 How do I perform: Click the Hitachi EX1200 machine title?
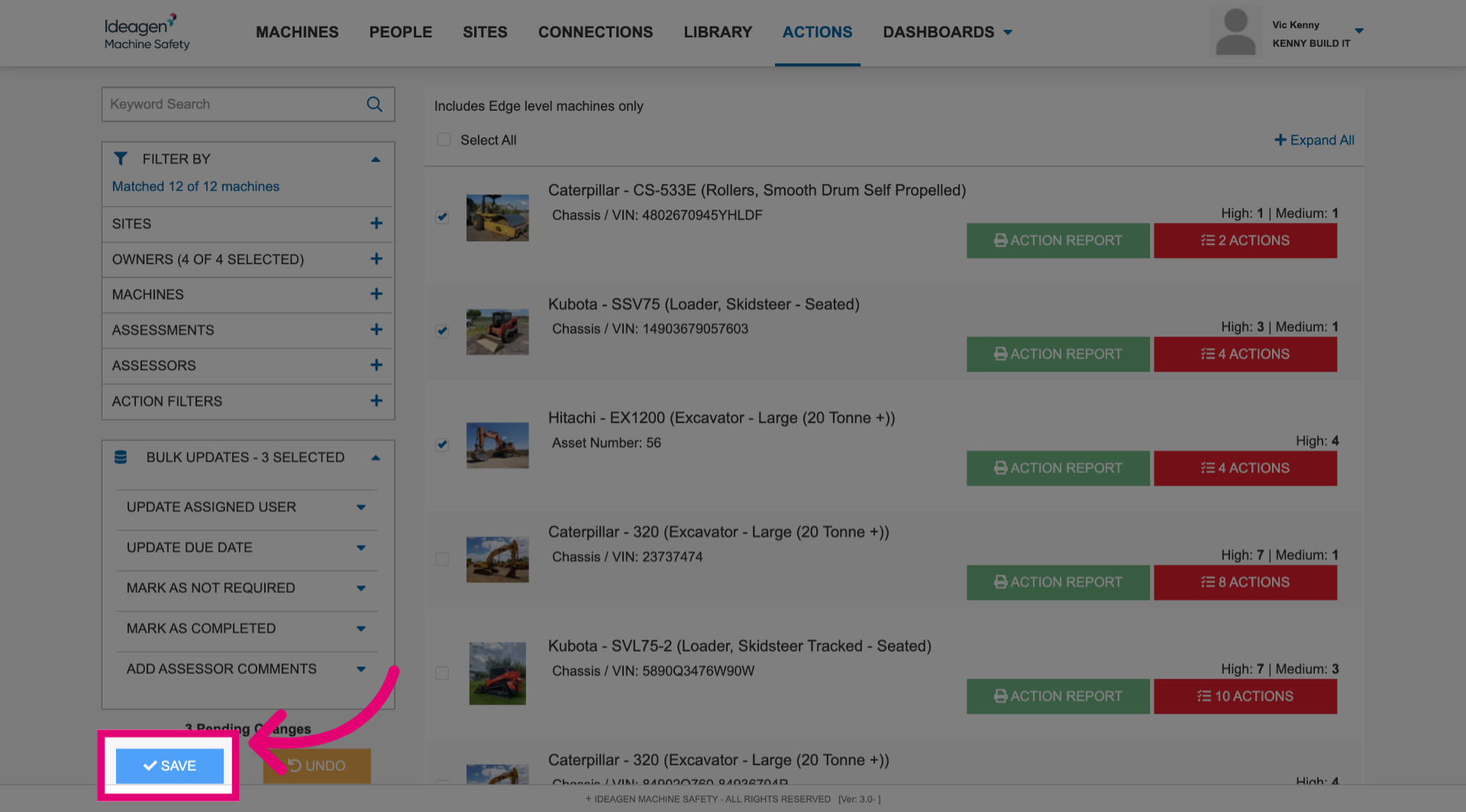click(722, 418)
